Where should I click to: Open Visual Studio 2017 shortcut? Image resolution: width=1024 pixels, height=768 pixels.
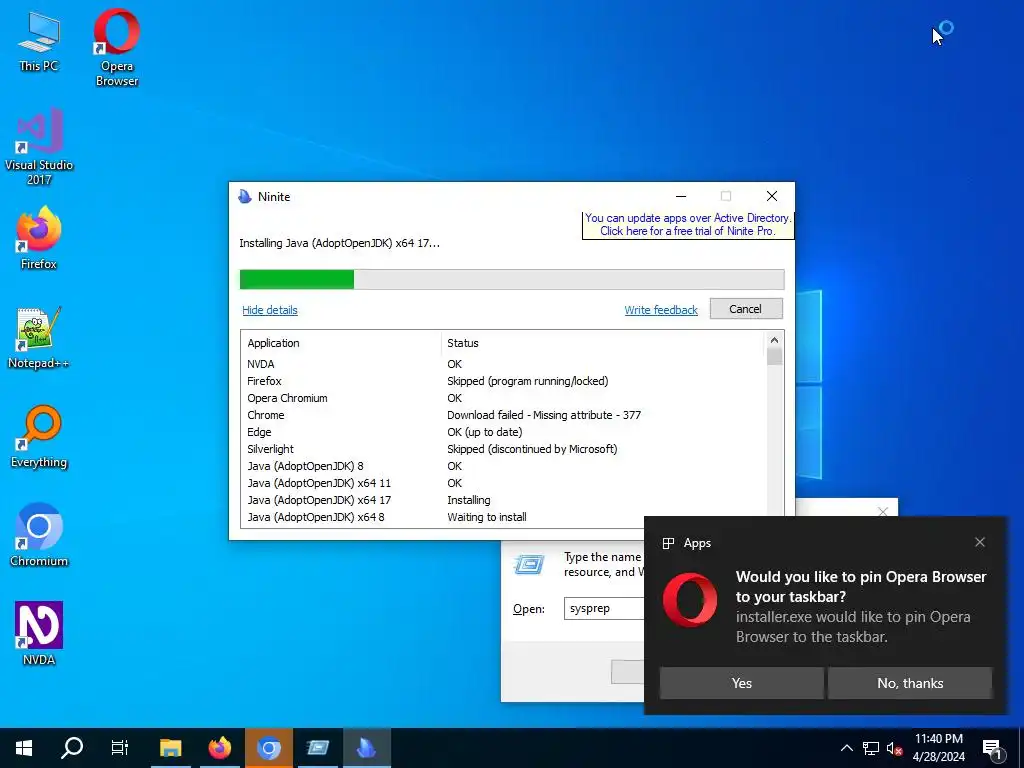tap(39, 147)
